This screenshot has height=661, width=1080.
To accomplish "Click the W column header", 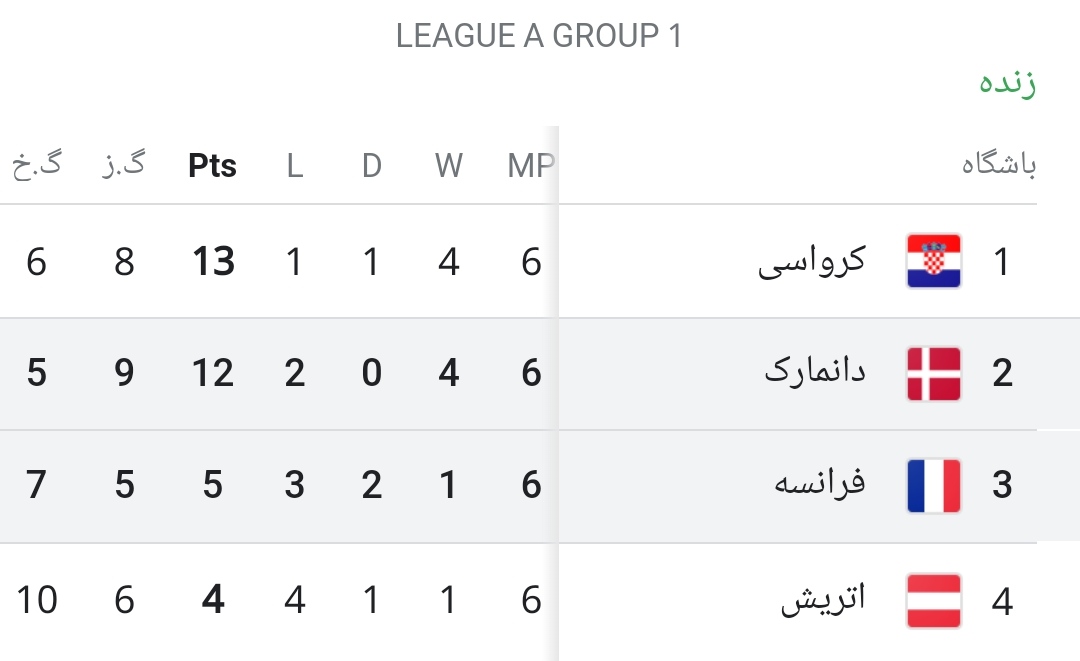I will point(448,165).
